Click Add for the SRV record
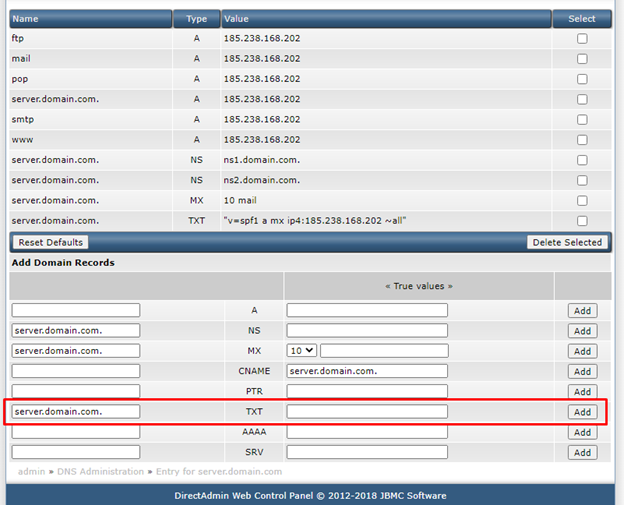The width and height of the screenshot is (624, 505). 582,452
